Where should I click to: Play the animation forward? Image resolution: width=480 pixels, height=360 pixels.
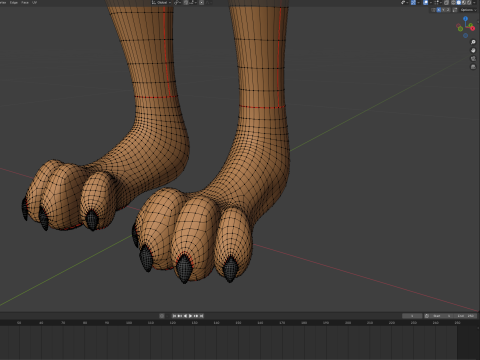coord(191,316)
